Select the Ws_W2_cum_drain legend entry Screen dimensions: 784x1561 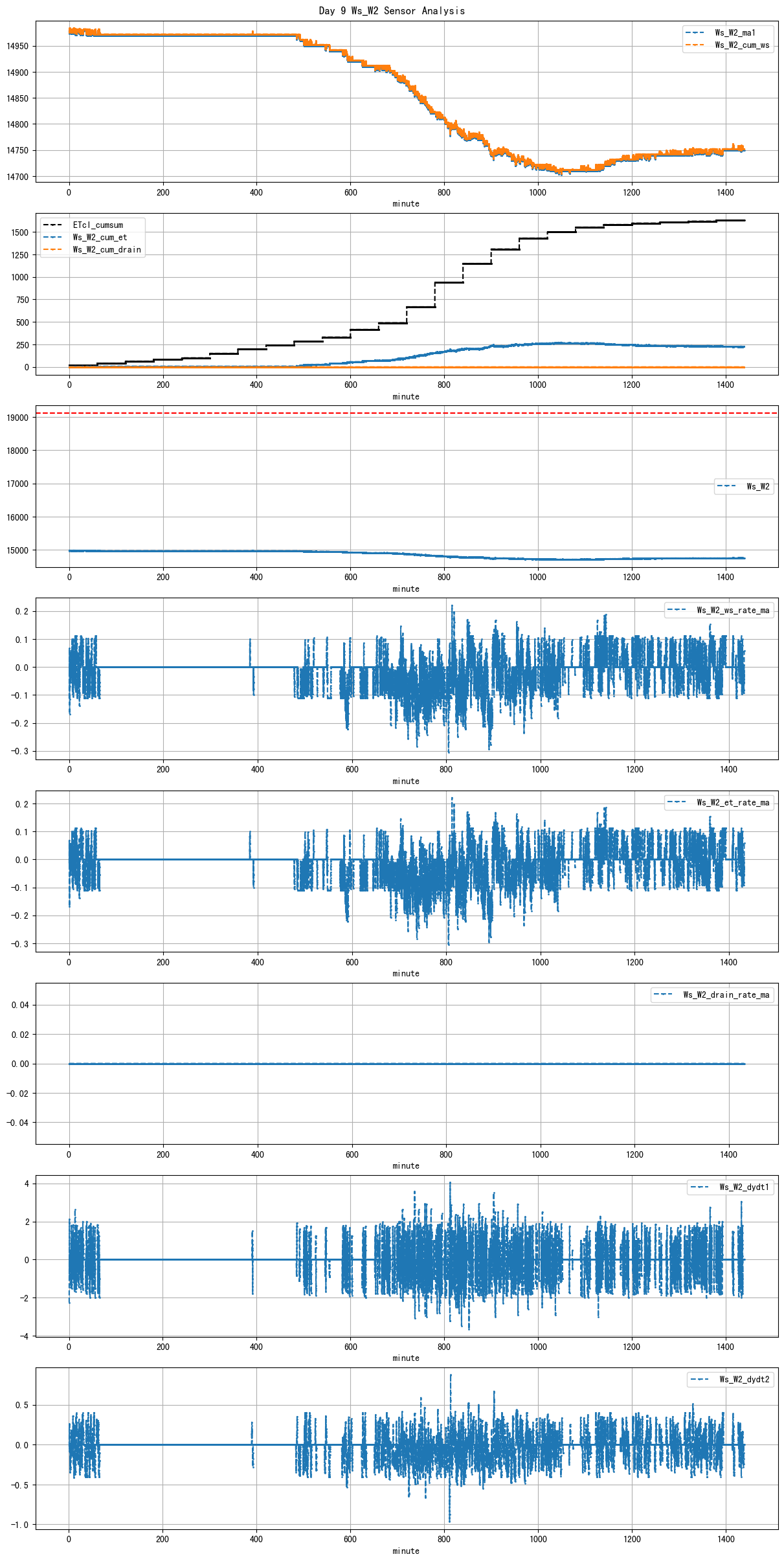(x=106, y=250)
